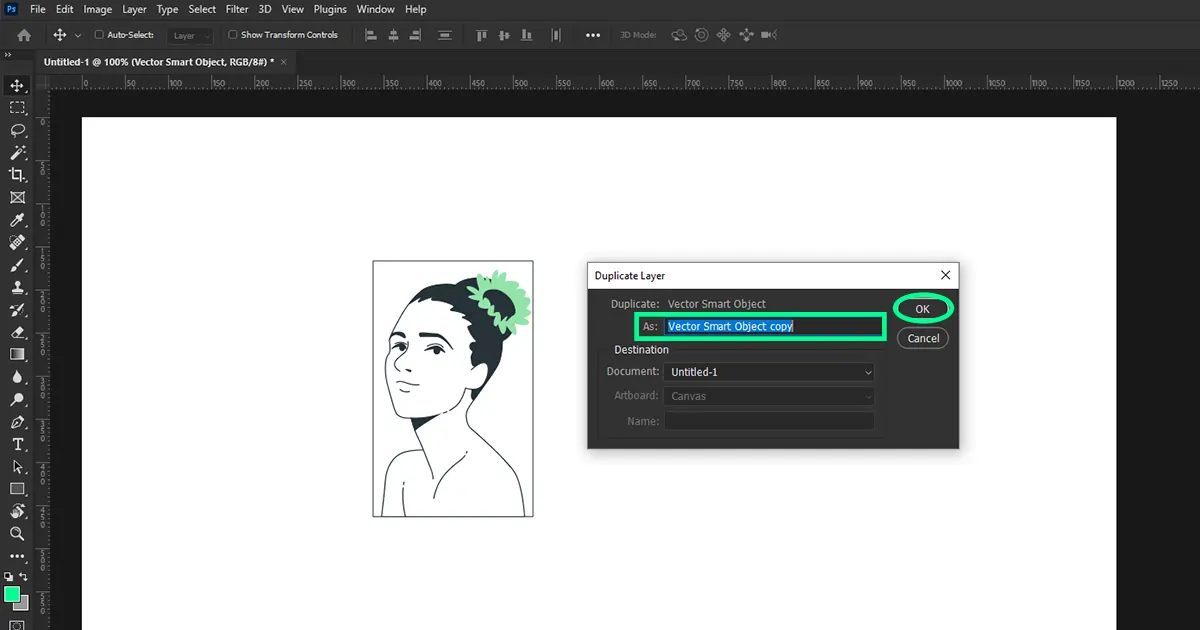Image resolution: width=1200 pixels, height=630 pixels.
Task: Click the align horizontal centers icon
Action: (x=394, y=35)
